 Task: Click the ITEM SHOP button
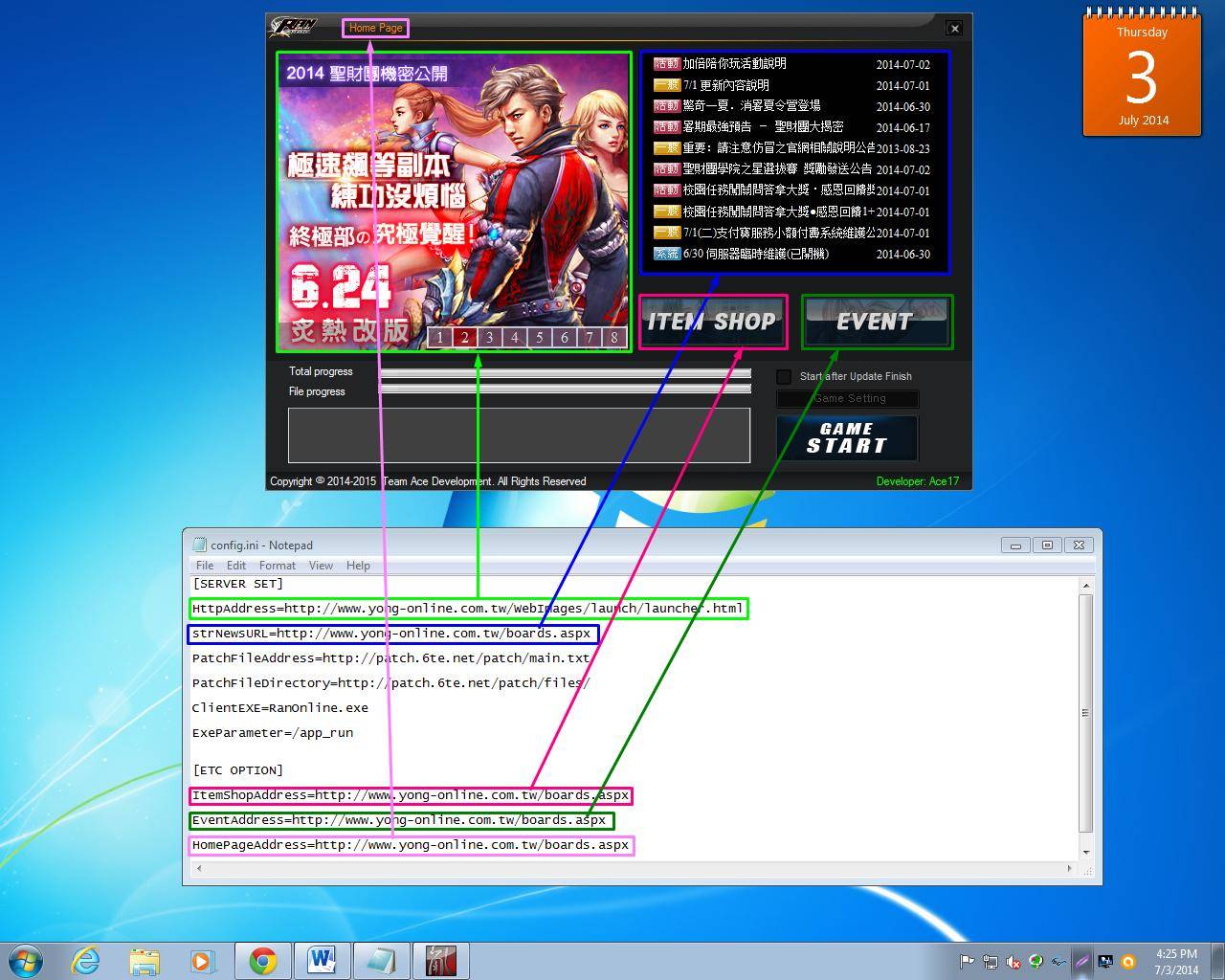(x=713, y=322)
